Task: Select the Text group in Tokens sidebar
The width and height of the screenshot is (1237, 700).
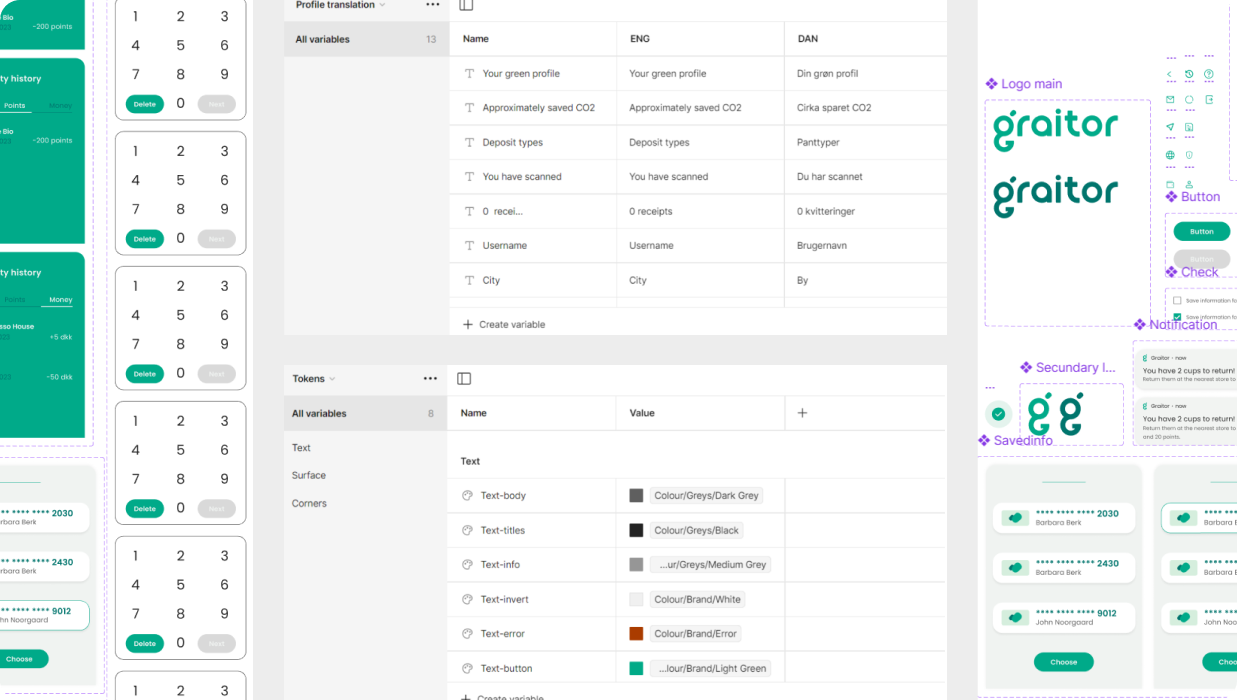Action: click(301, 448)
